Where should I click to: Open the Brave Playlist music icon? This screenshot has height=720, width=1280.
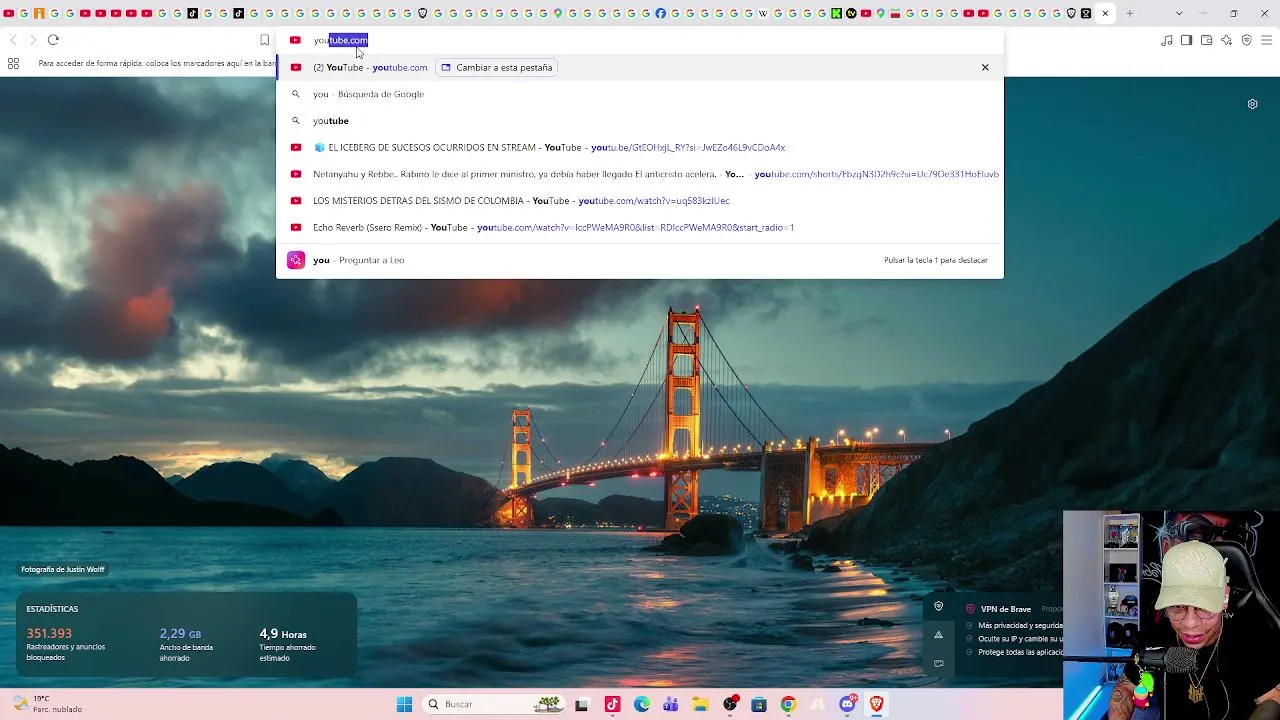click(x=1167, y=40)
